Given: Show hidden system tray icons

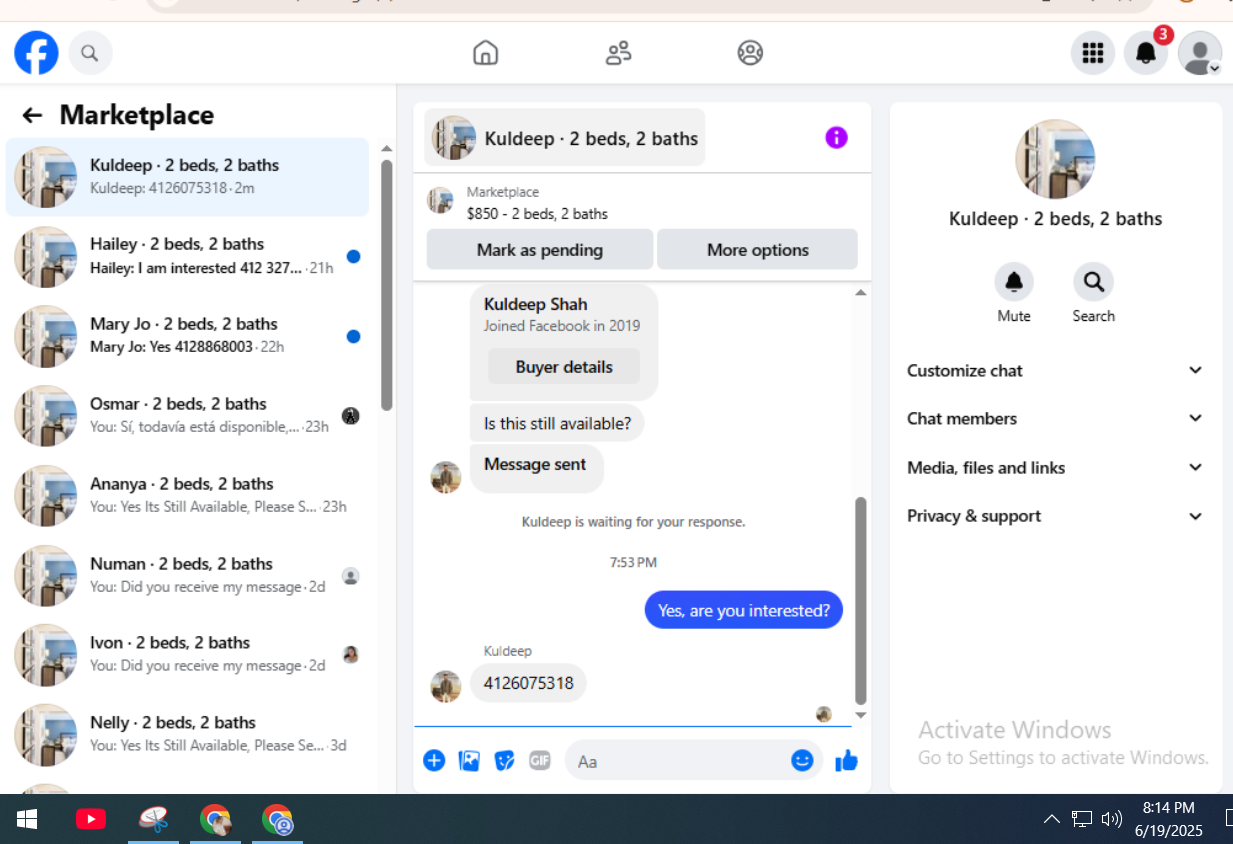Looking at the screenshot, I should (x=1051, y=819).
